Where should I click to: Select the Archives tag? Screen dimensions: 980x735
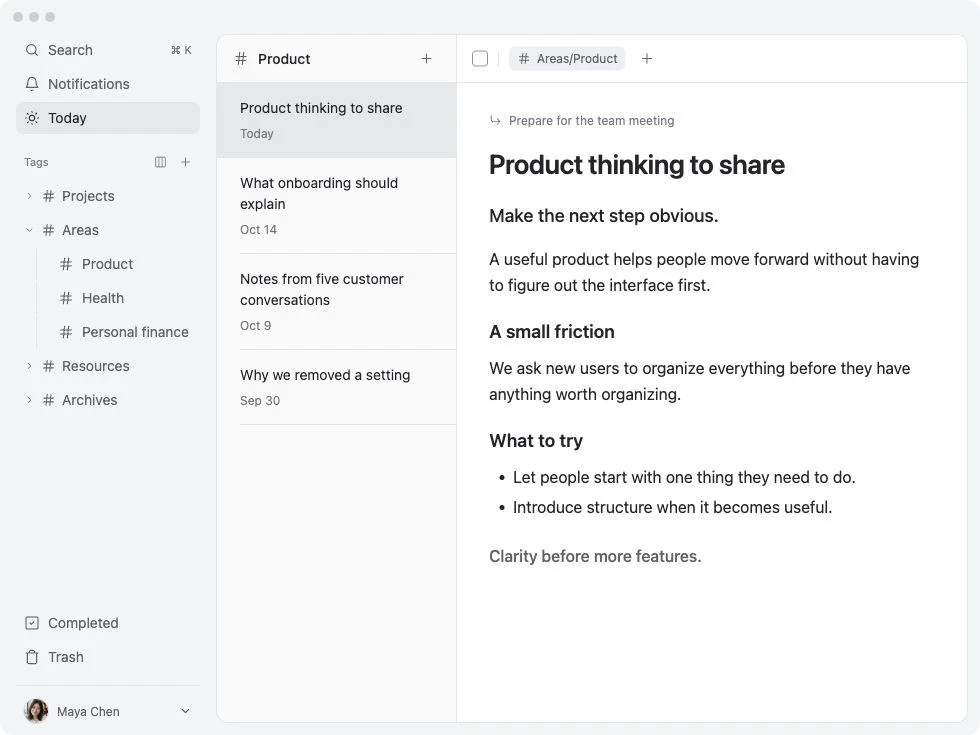tap(89, 400)
